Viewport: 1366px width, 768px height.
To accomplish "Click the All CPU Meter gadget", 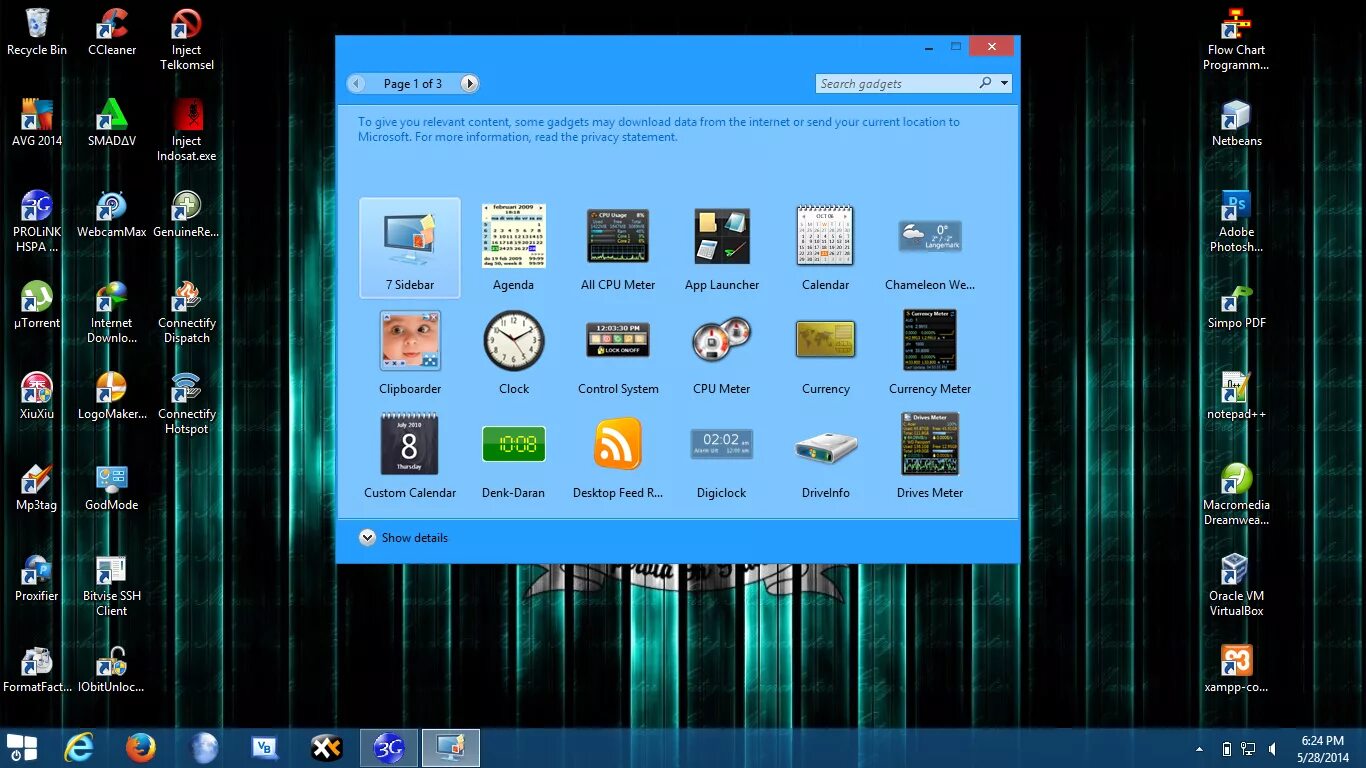I will pos(617,236).
